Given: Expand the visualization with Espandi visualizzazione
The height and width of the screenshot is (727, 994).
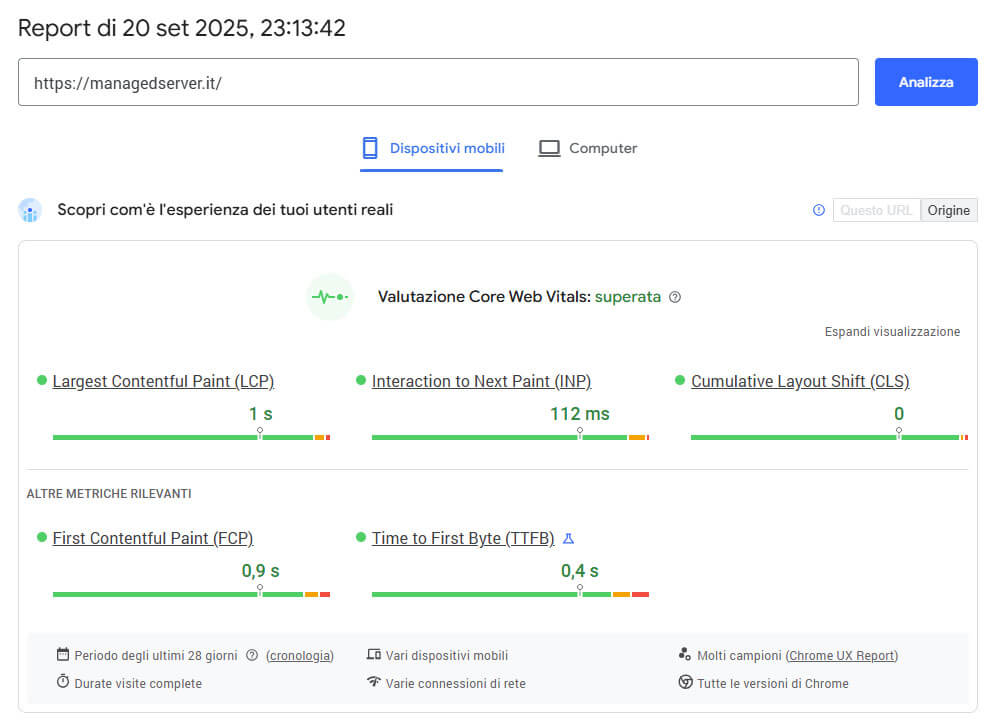Looking at the screenshot, I should coord(891,331).
